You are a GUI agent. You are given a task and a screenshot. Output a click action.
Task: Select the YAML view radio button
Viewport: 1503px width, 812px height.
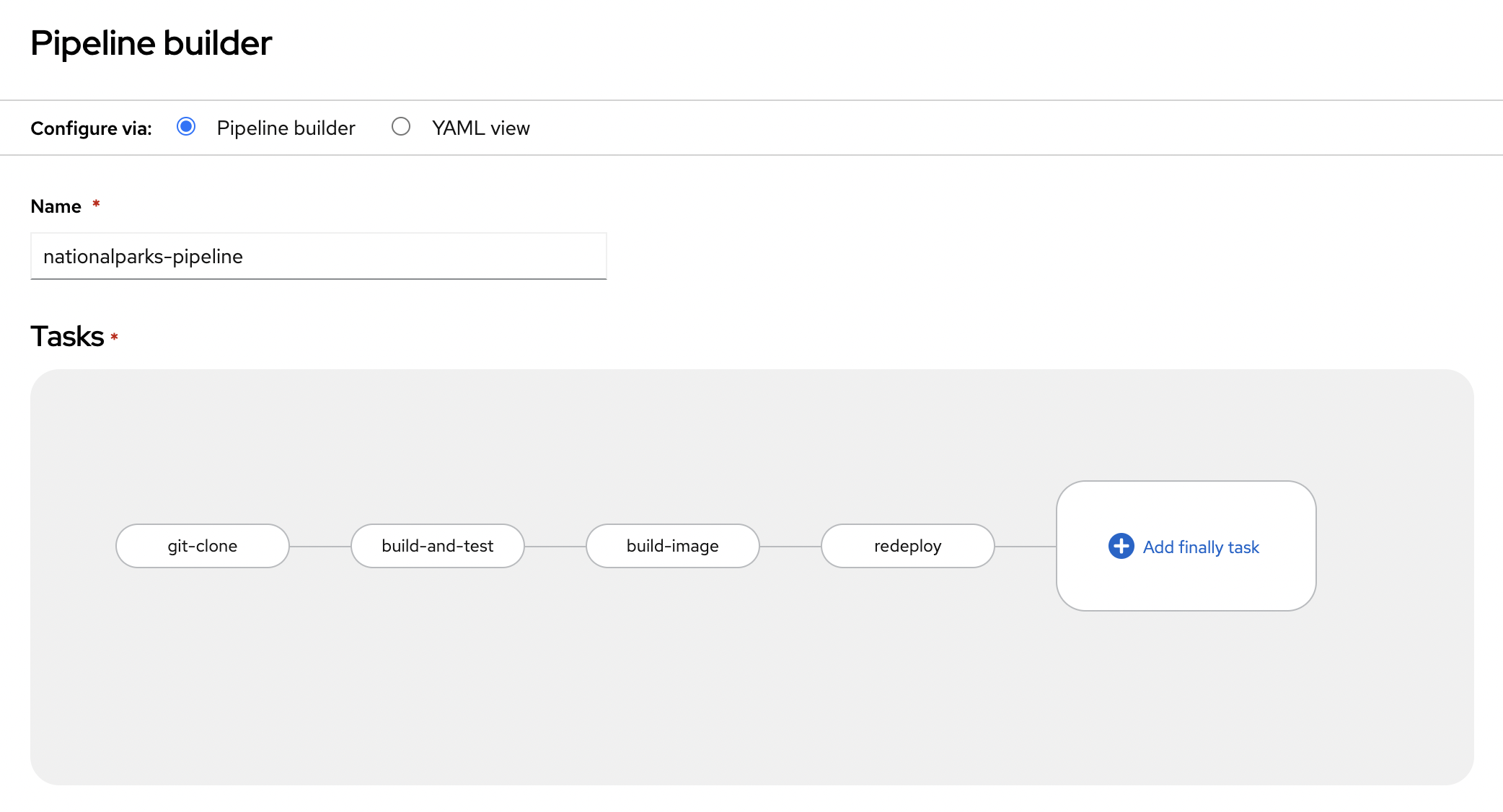tap(401, 127)
